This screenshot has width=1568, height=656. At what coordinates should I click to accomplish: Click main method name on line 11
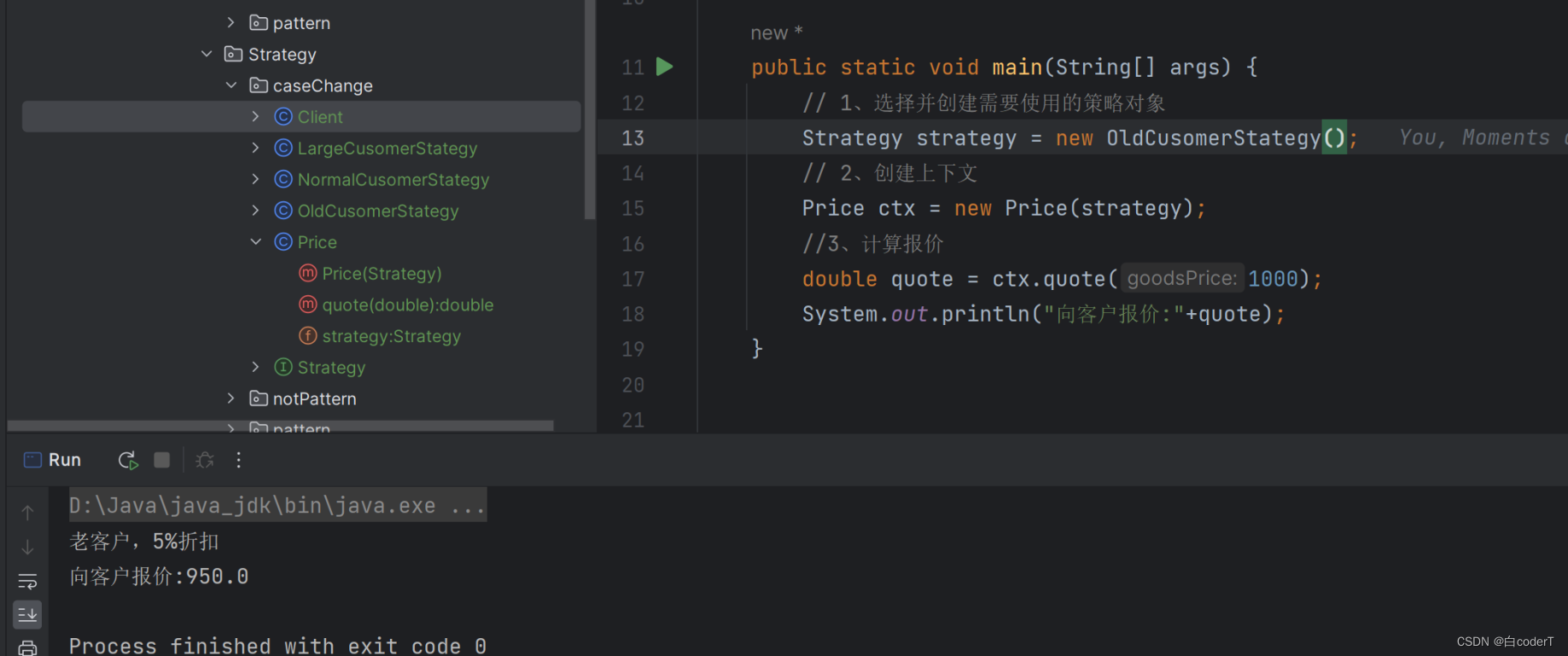coord(1017,67)
